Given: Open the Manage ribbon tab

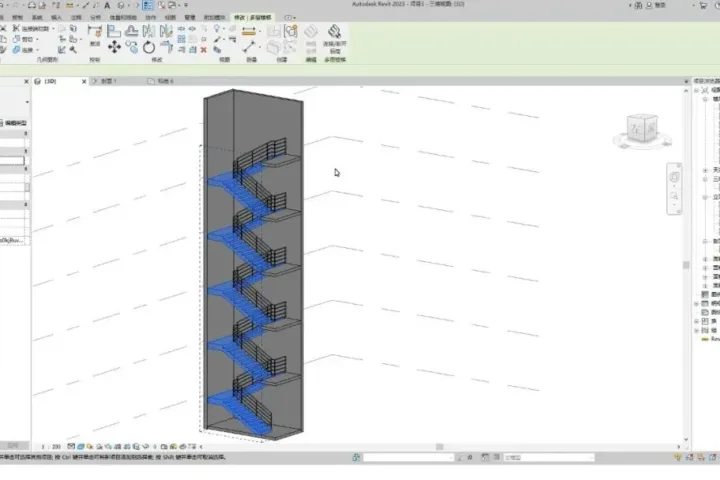Looking at the screenshot, I should click(190, 17).
